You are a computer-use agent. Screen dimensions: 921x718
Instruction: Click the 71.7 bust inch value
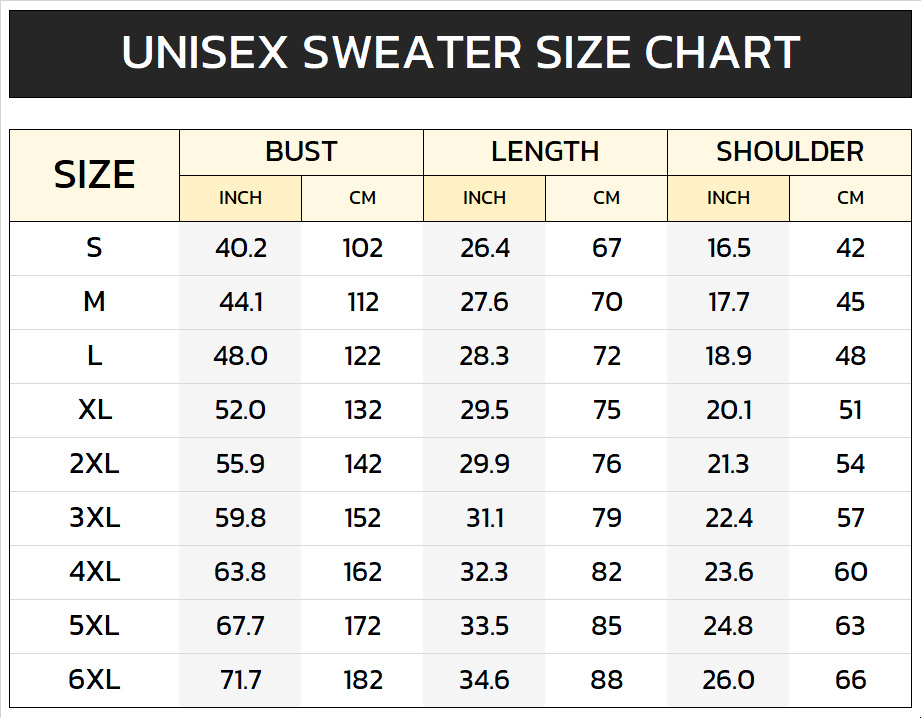(240, 680)
